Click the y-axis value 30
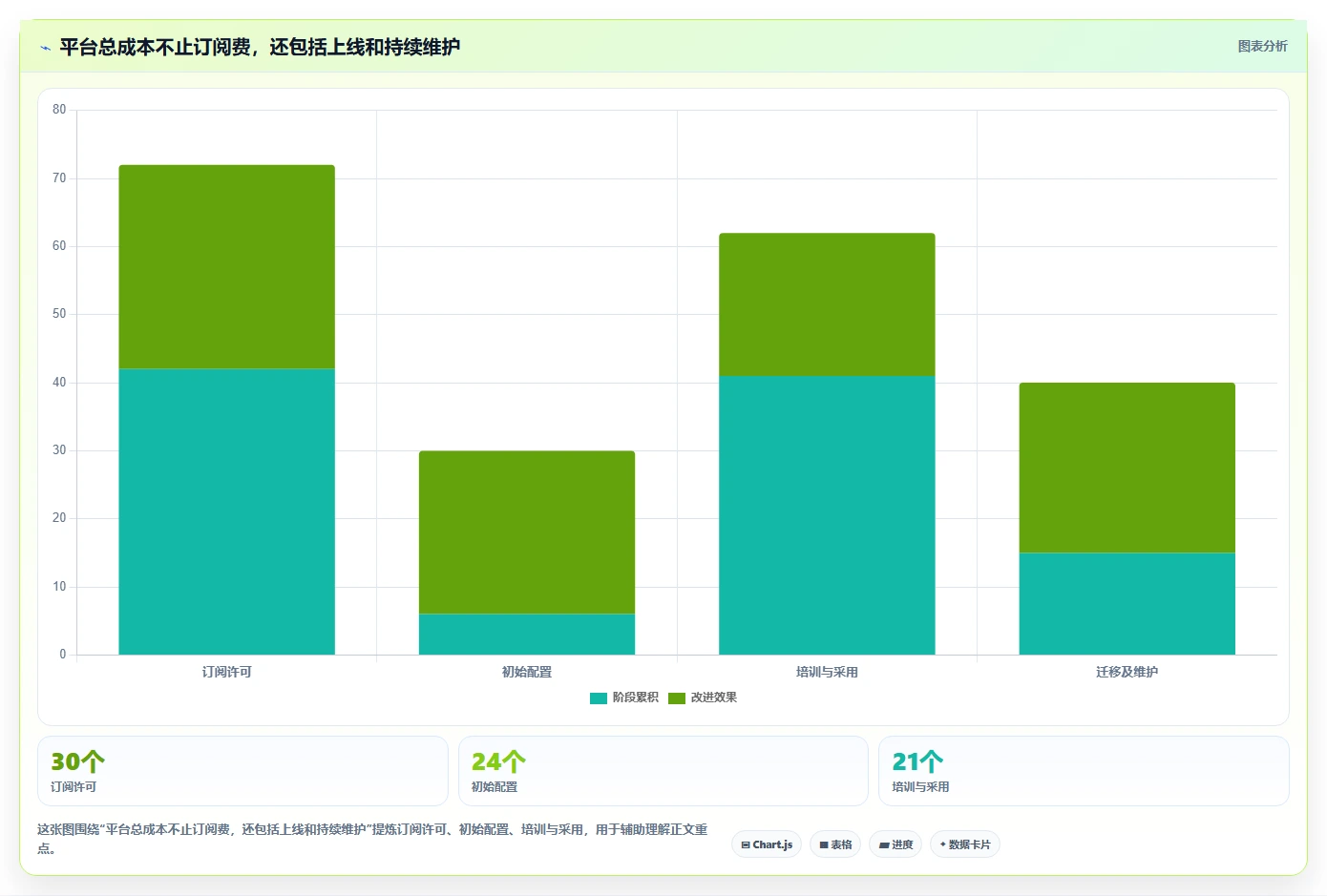1327x896 pixels. [x=59, y=450]
